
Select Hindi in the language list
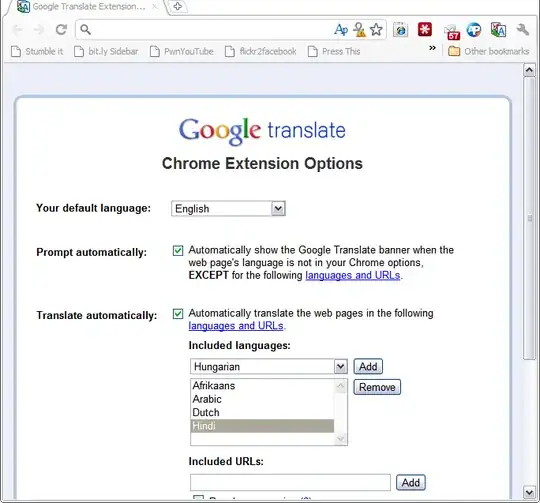tap(262, 426)
